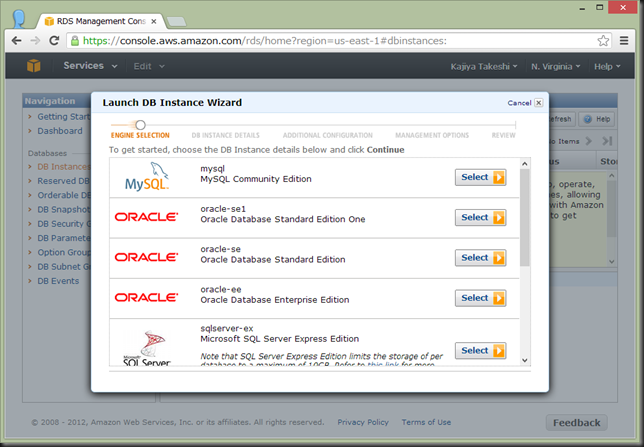644x447 pixels.
Task: Open the Terms of Use link
Action: 426,422
